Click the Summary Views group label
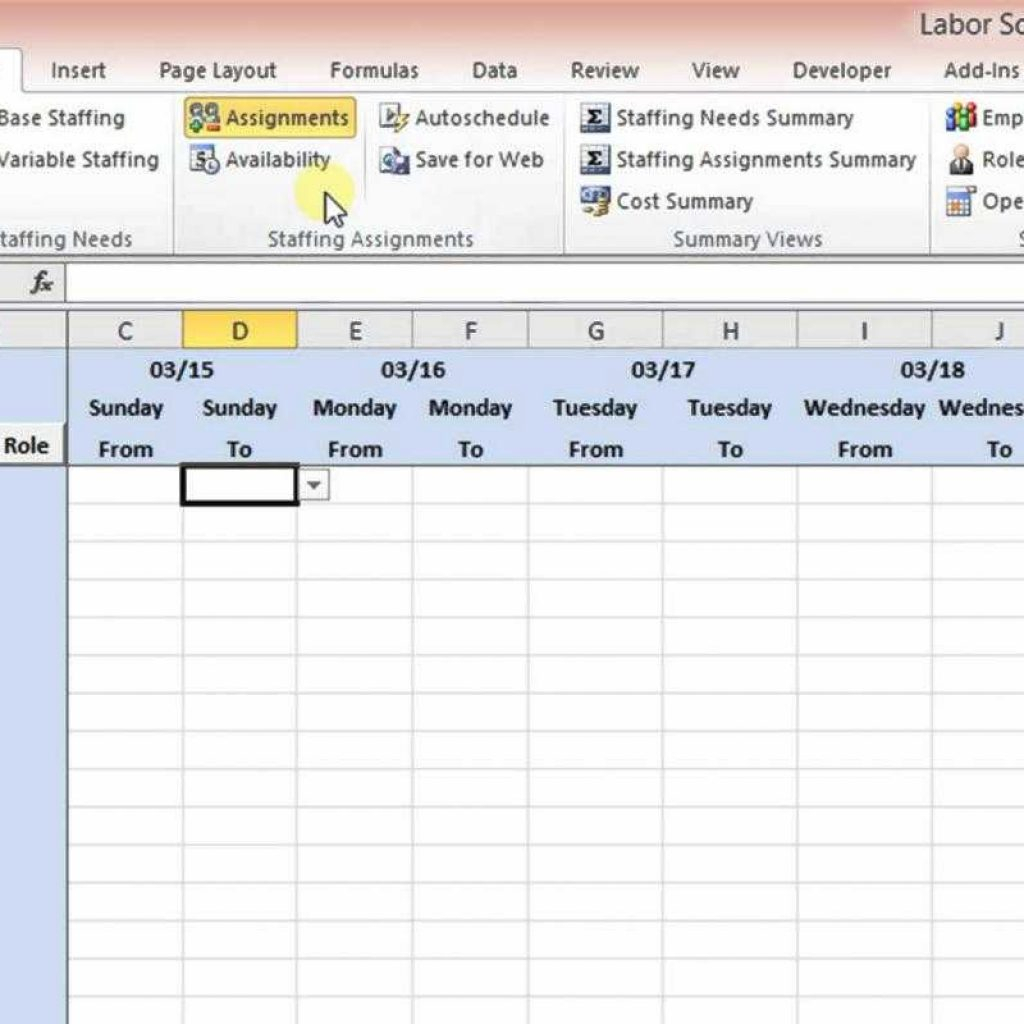The image size is (1024, 1024). 748,240
